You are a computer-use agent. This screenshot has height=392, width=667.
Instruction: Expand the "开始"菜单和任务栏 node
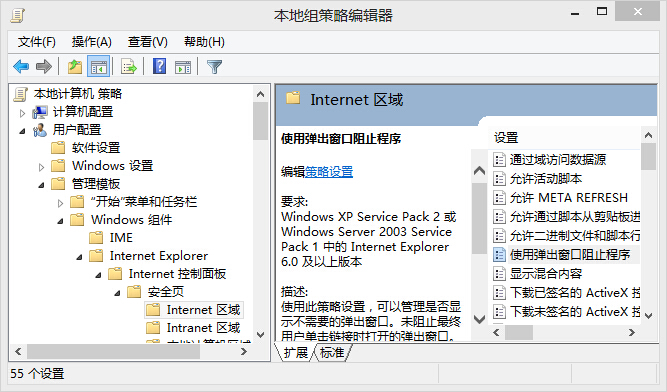(60, 203)
